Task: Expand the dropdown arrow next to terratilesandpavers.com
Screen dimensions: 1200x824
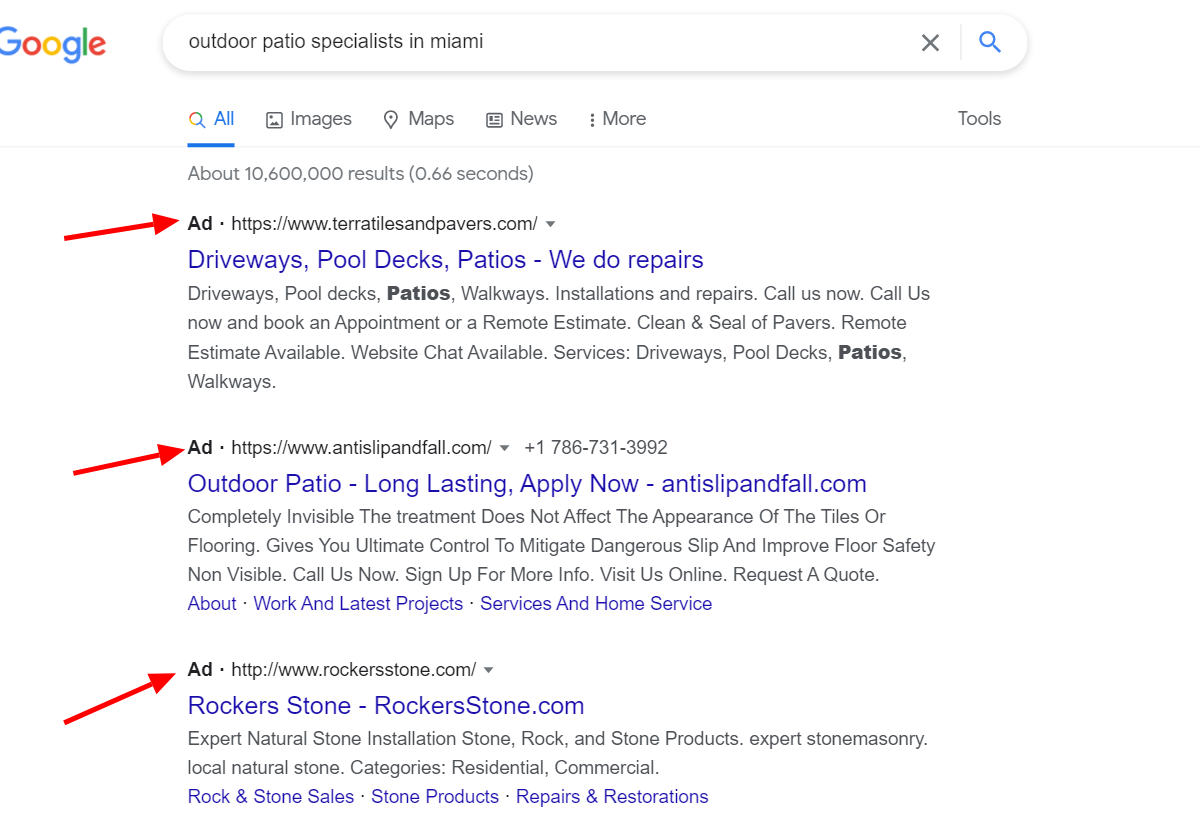Action: 550,224
